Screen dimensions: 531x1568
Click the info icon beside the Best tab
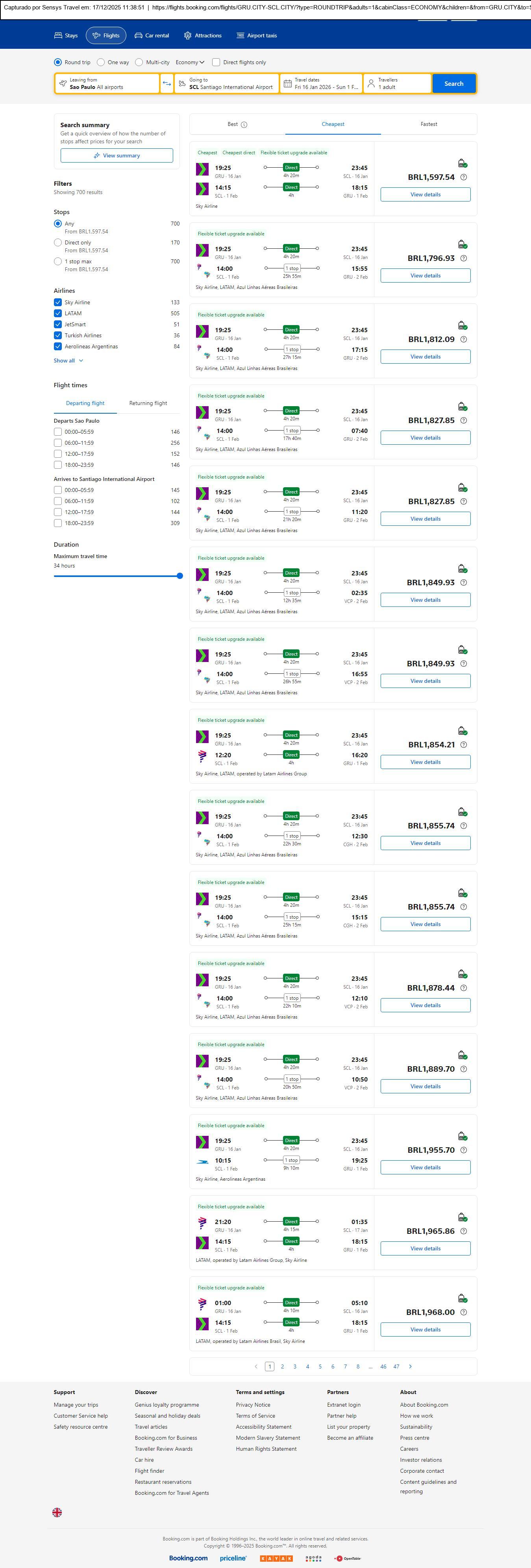click(244, 125)
